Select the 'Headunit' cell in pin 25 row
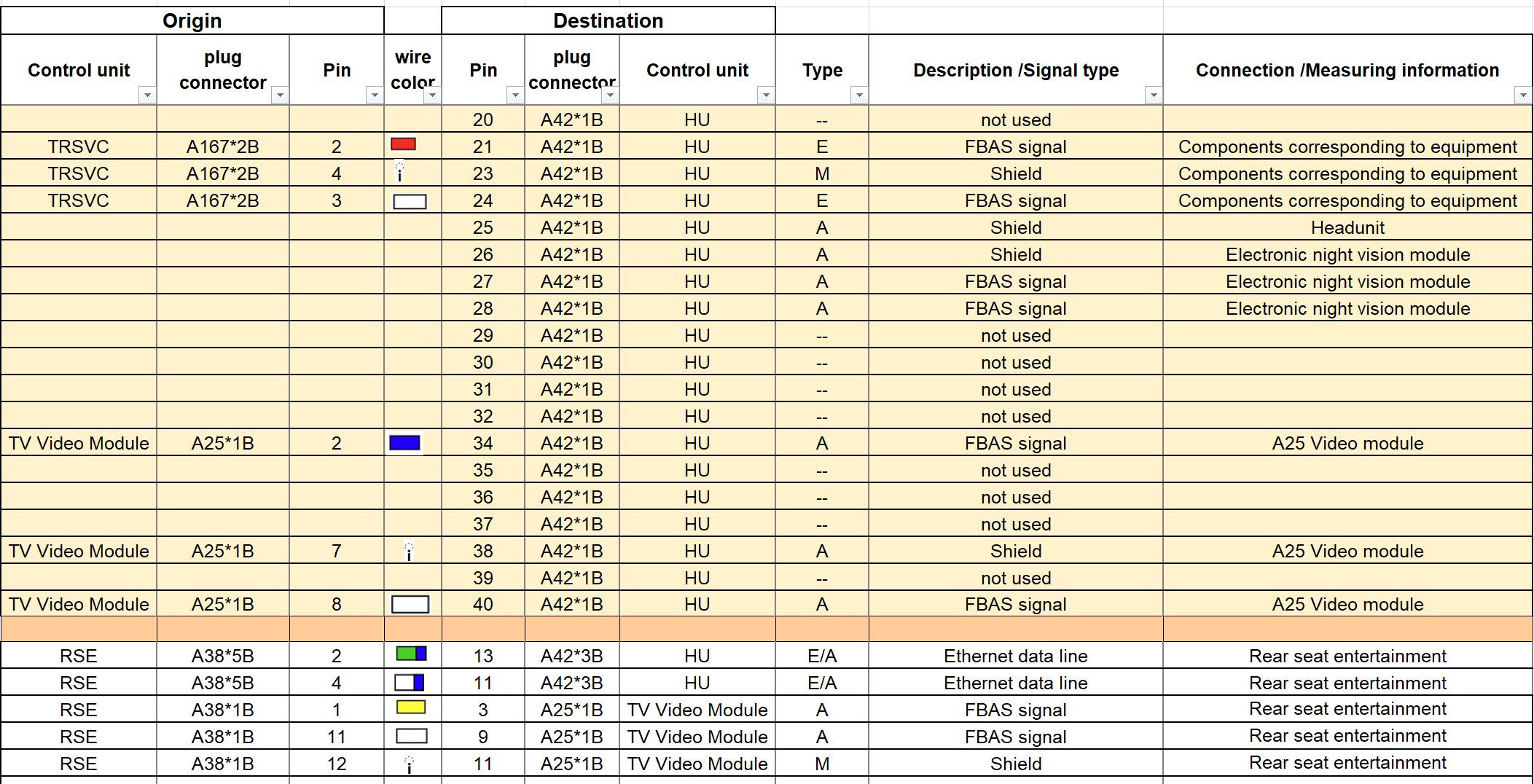 click(1347, 227)
